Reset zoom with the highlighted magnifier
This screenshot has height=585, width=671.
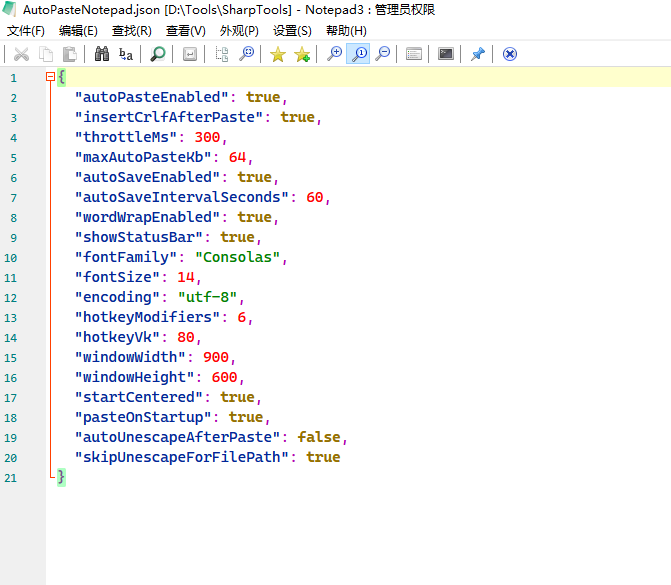pos(358,54)
